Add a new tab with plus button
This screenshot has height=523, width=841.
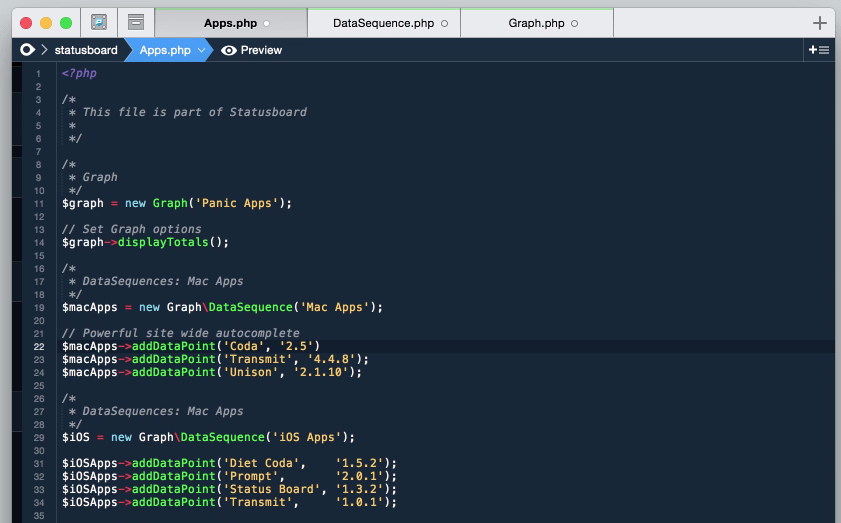point(820,23)
